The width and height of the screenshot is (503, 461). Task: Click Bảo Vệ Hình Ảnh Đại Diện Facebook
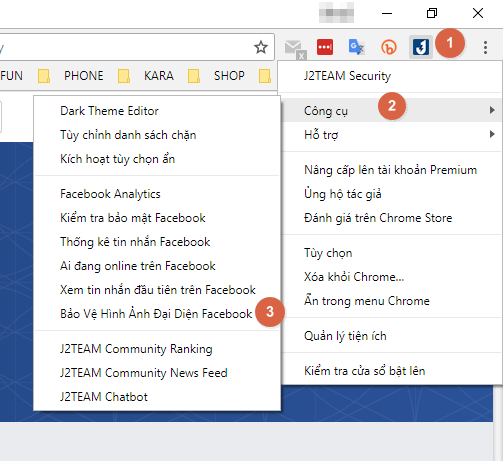(x=157, y=314)
